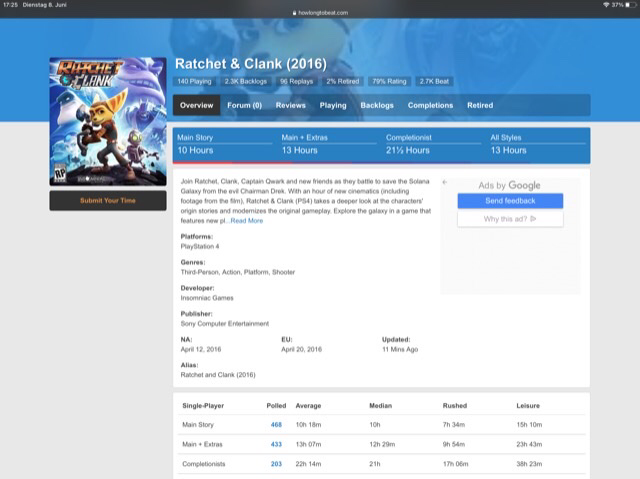Click the 2.7K Beat stat badge

point(434,82)
